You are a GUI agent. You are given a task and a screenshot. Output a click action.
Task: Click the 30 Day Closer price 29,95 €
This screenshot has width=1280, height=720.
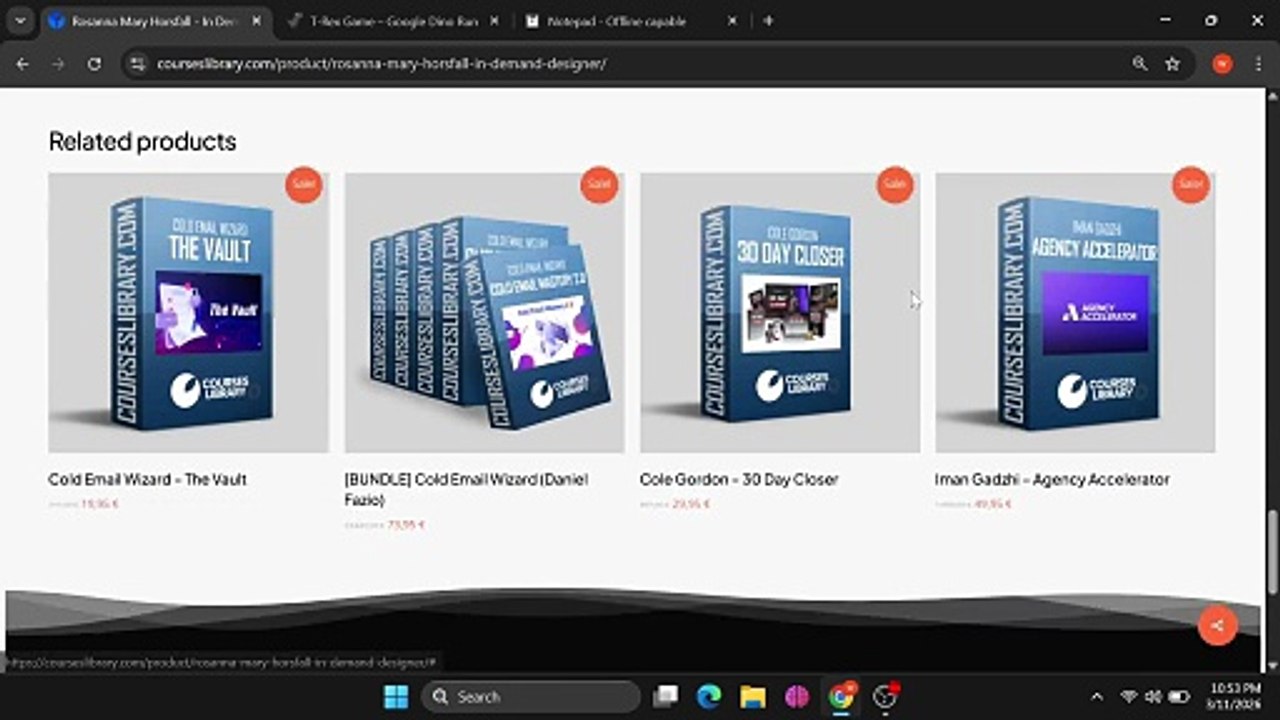[691, 504]
